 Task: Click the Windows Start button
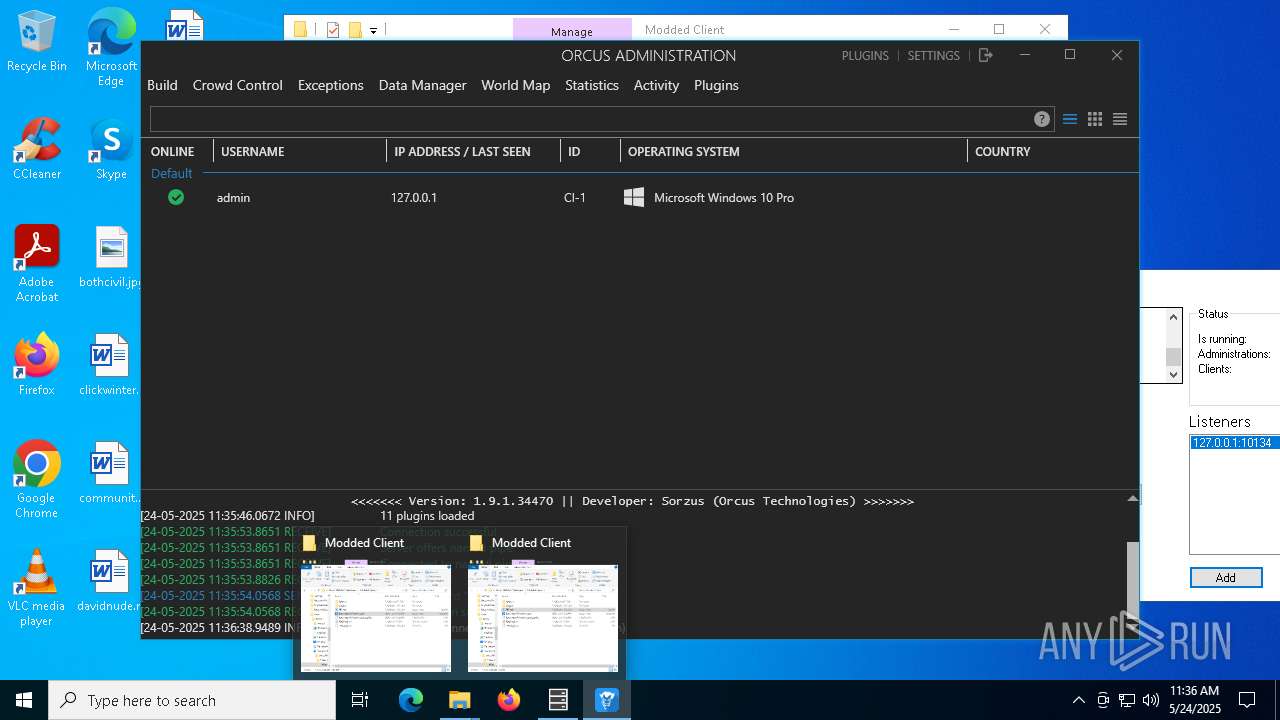(x=24, y=700)
